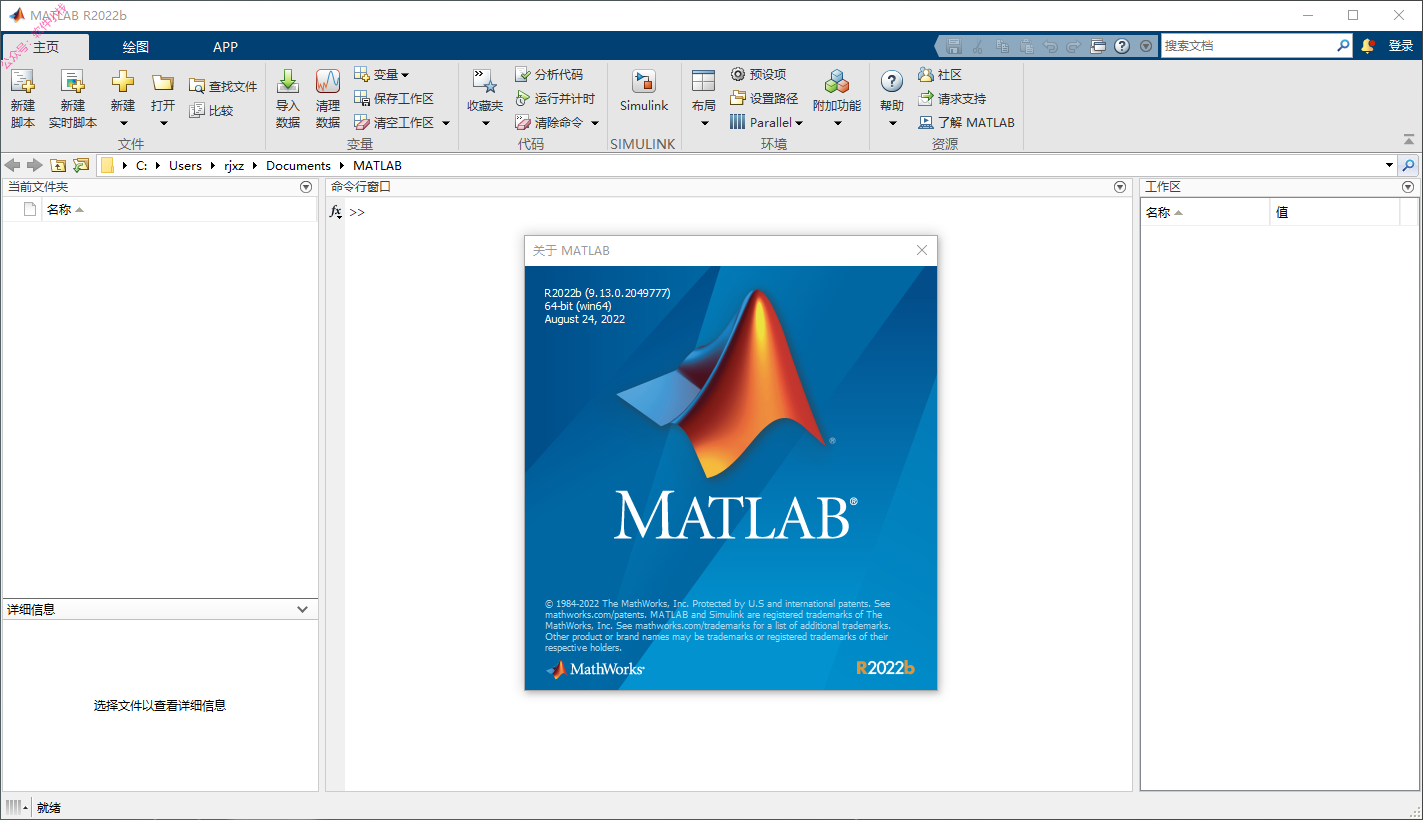Open the 清理数据 data cleaner
Image resolution: width=1423 pixels, height=820 pixels.
click(328, 99)
